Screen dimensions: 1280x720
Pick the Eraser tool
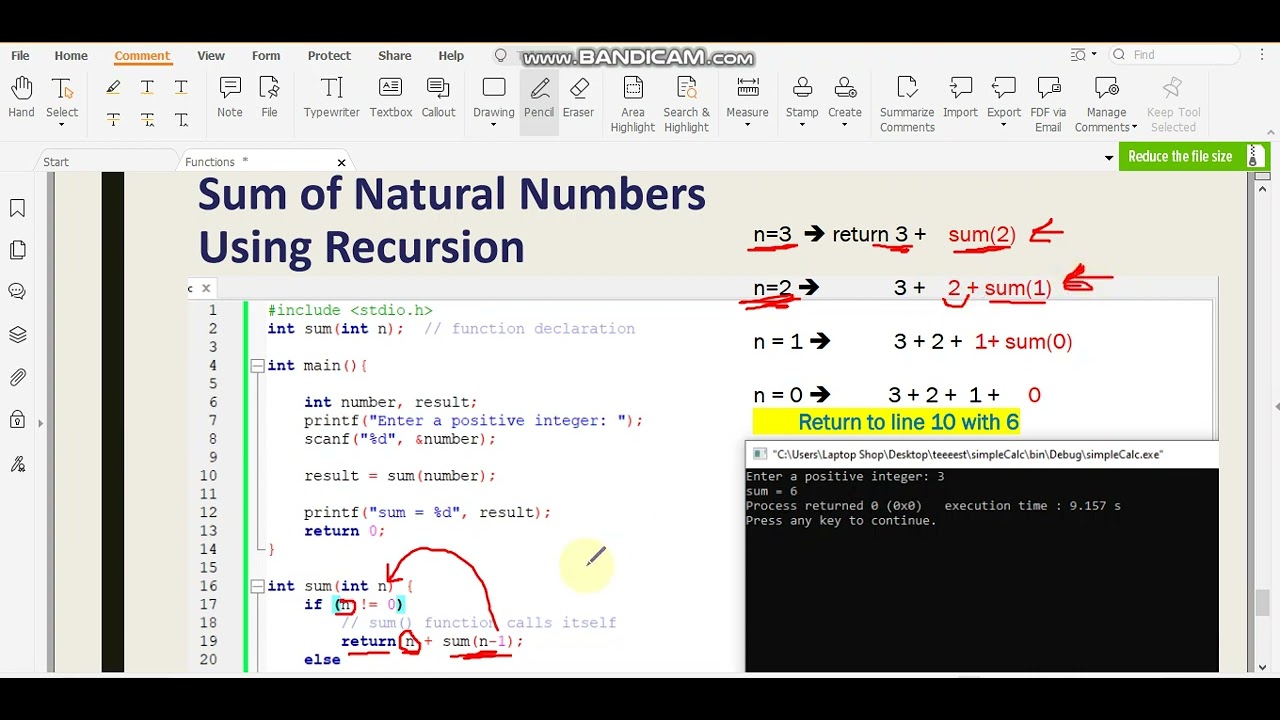[x=578, y=98]
